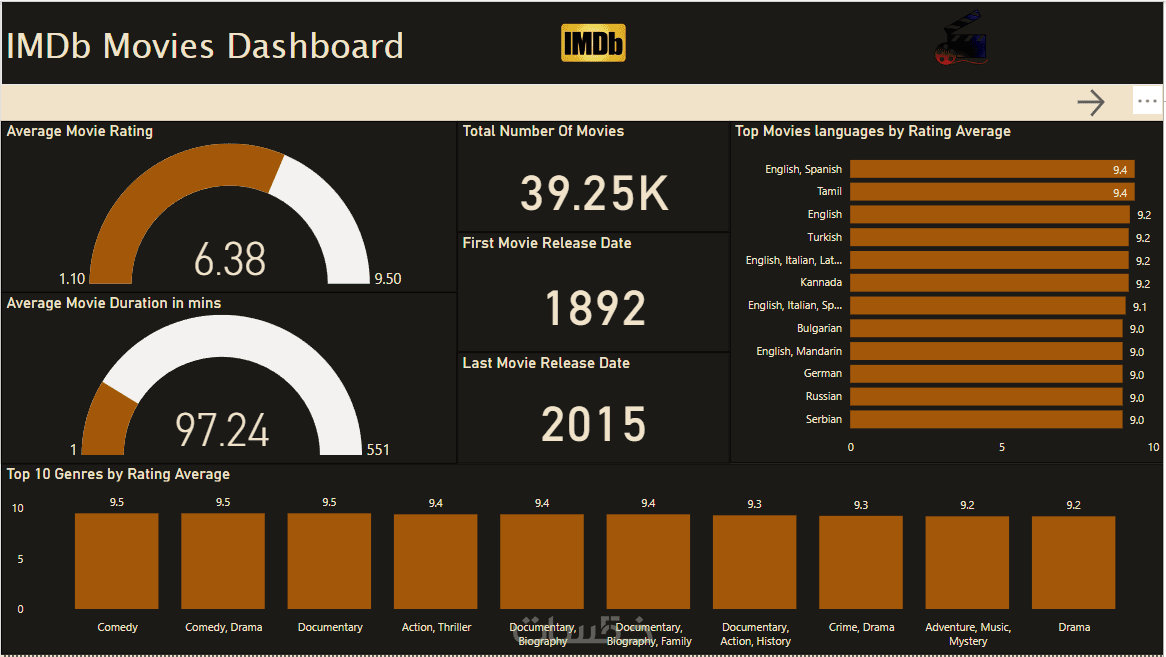Click the film clapperboard icon
The height and width of the screenshot is (657, 1166).
pyautogui.click(x=961, y=38)
